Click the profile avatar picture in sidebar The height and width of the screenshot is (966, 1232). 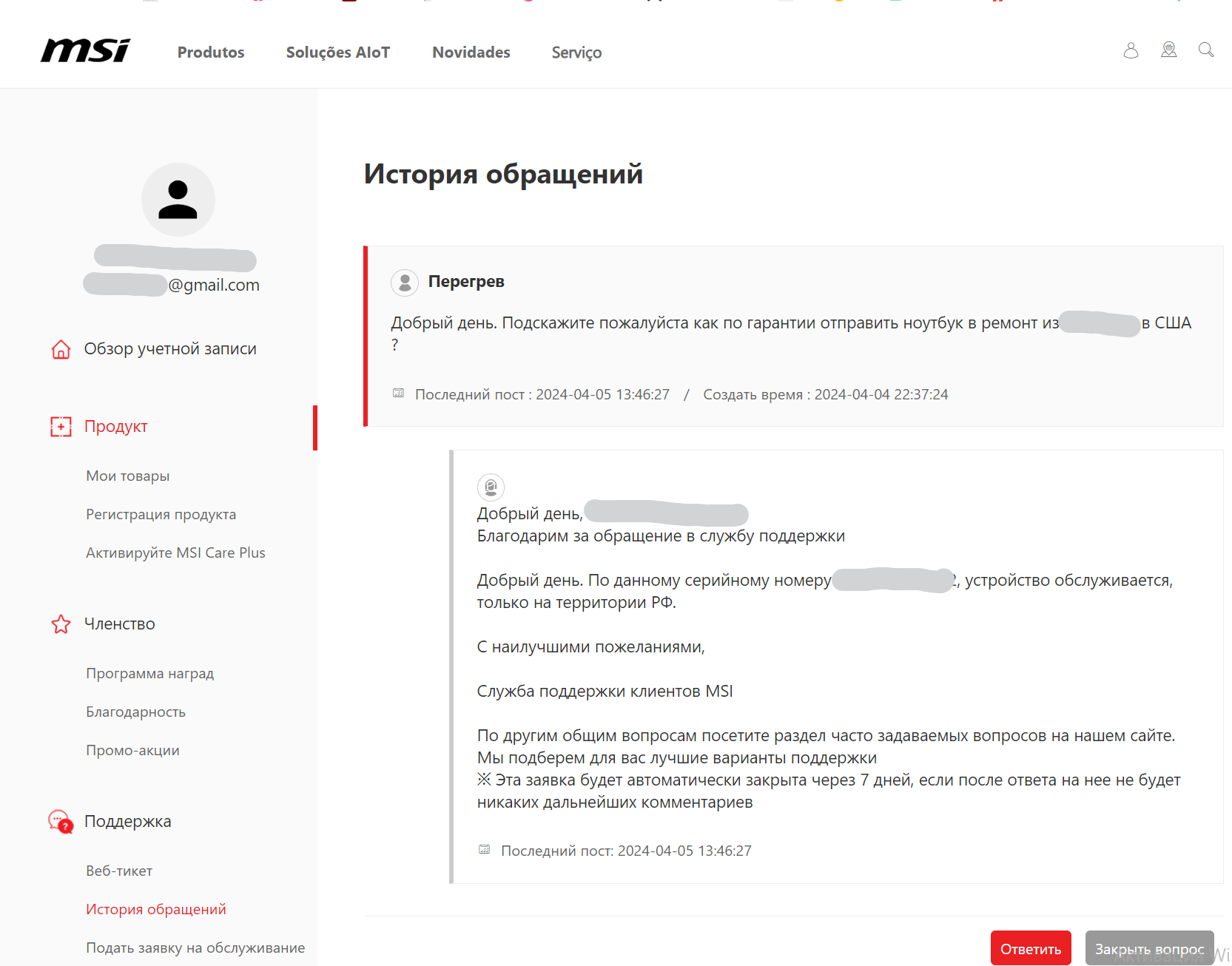pyautogui.click(x=178, y=200)
